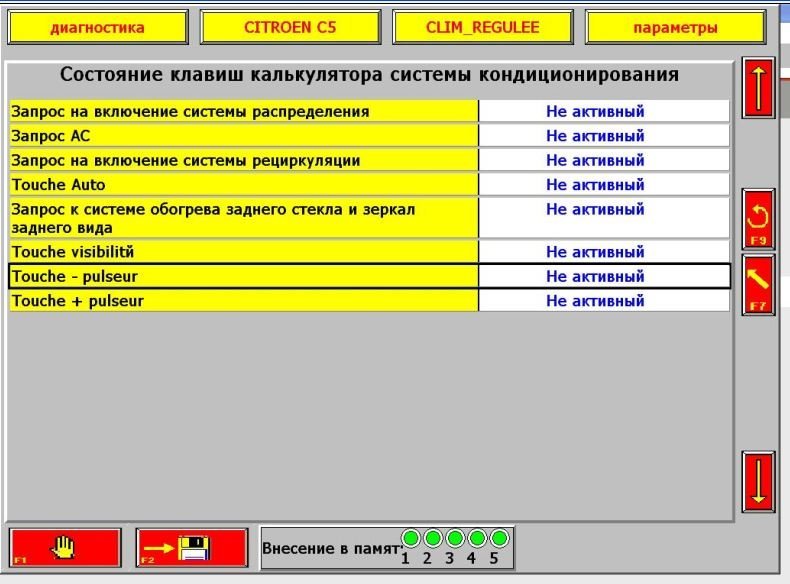The height and width of the screenshot is (584, 790).
Task: Select memory slot 2 green indicator
Action: [x=432, y=538]
